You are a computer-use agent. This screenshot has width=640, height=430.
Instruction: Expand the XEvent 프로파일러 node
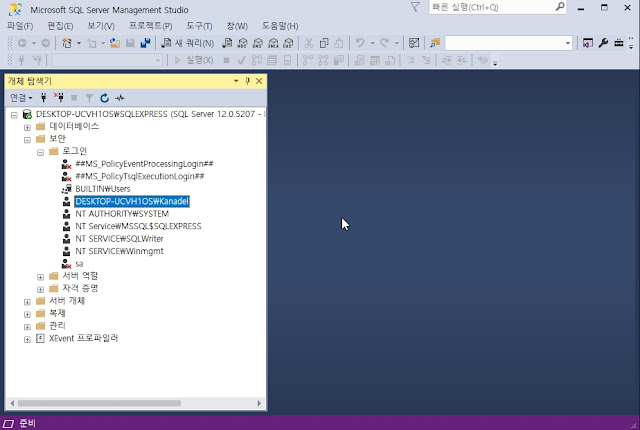tap(27, 339)
